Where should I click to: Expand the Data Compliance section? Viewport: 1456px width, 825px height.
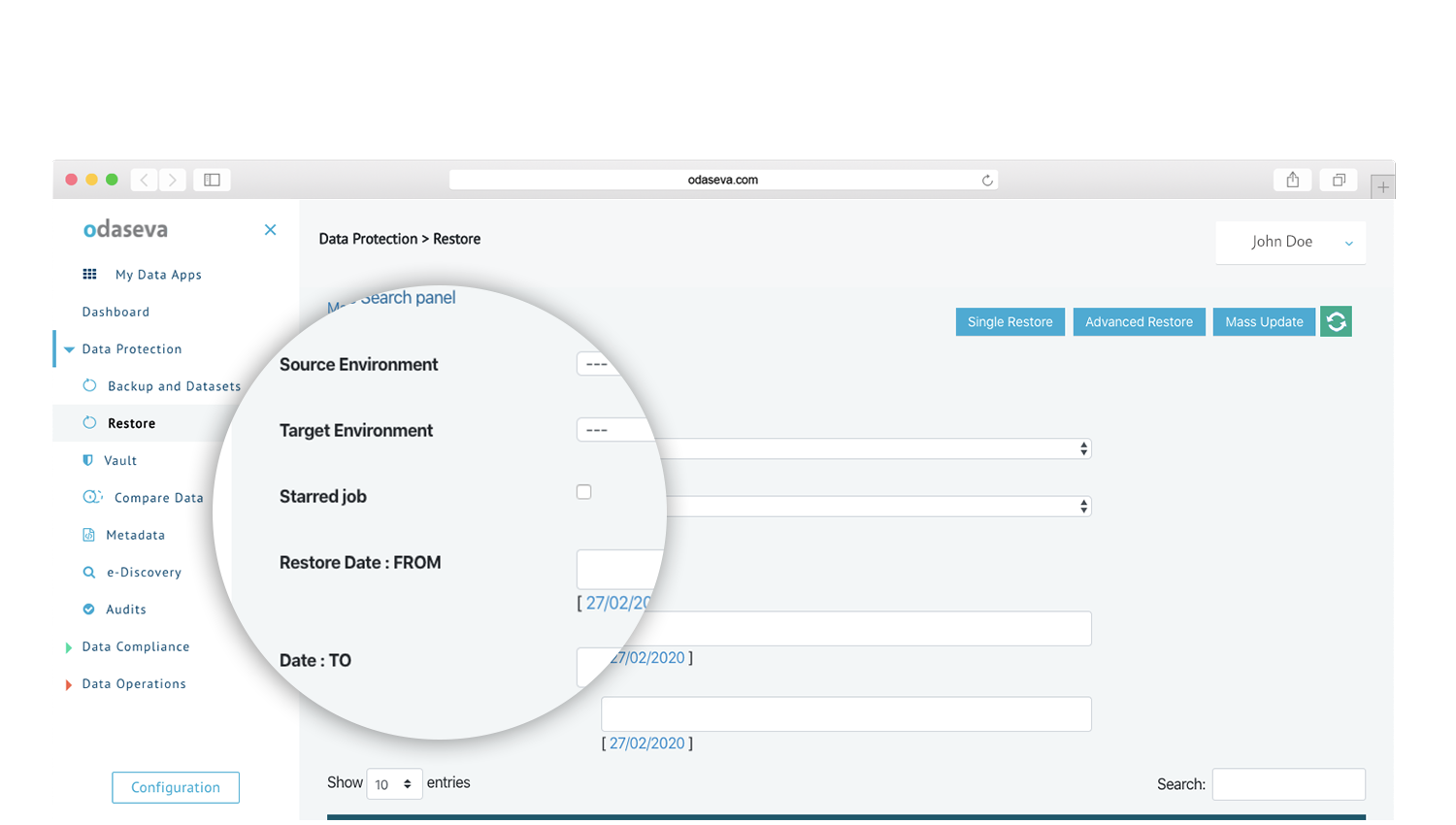(x=68, y=647)
